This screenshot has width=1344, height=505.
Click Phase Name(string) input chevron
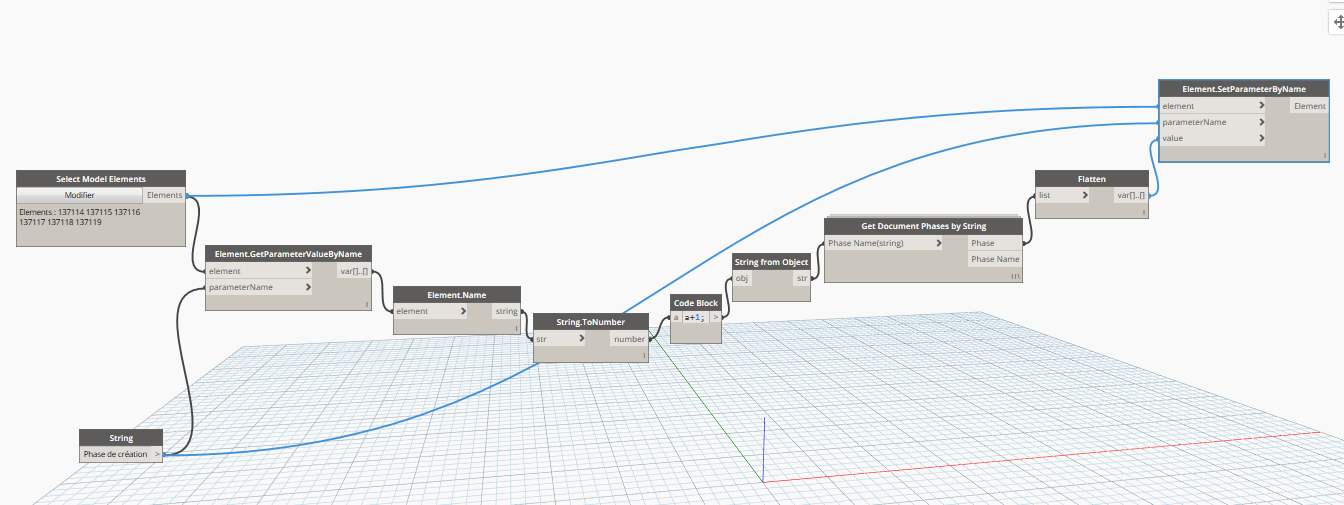[x=938, y=243]
